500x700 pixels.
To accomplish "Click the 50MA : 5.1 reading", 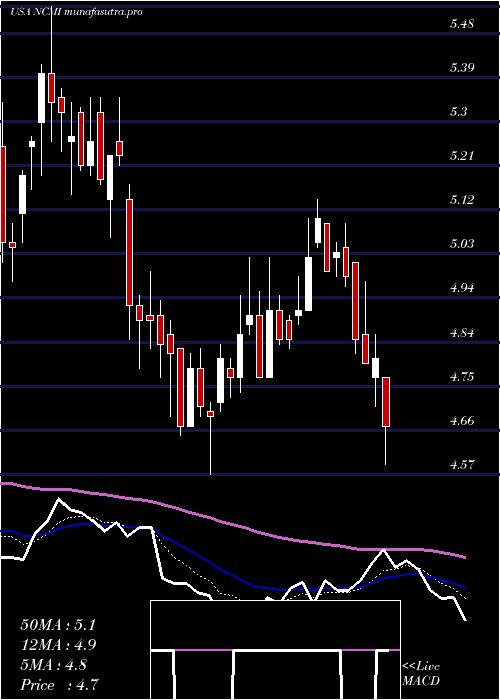I will (58, 625).
